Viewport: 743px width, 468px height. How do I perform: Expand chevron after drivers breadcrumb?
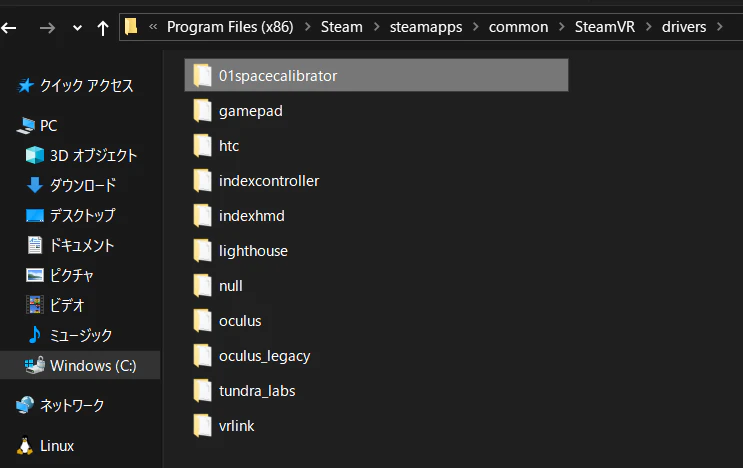(720, 27)
